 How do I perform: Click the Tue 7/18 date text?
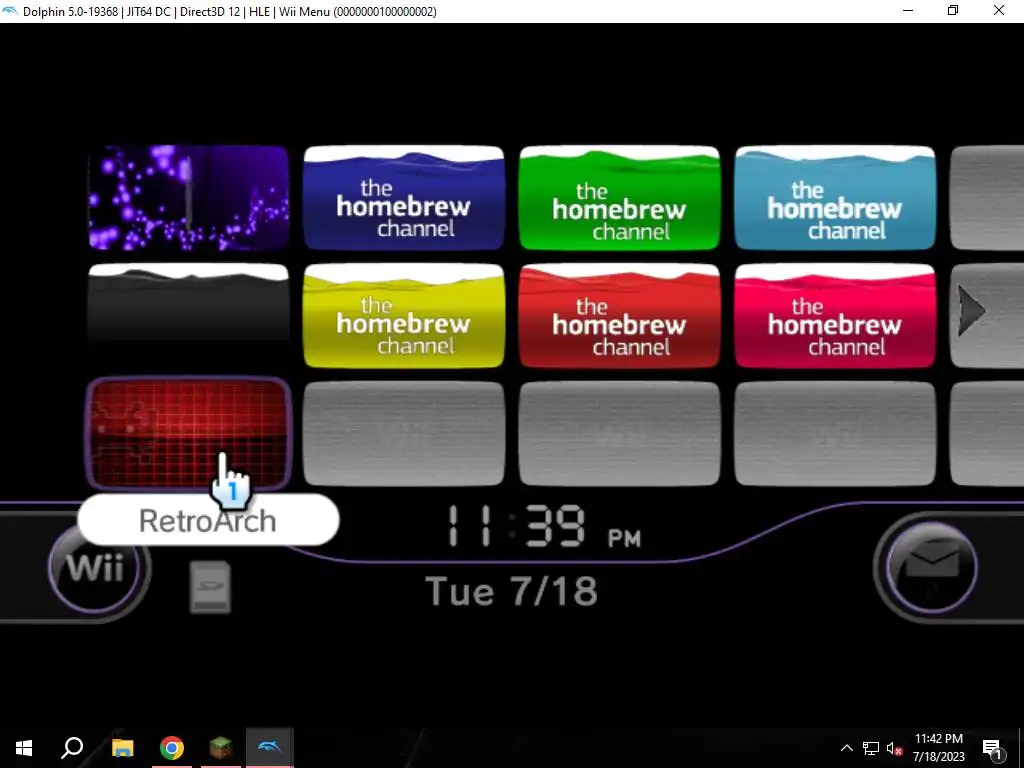[511, 591]
